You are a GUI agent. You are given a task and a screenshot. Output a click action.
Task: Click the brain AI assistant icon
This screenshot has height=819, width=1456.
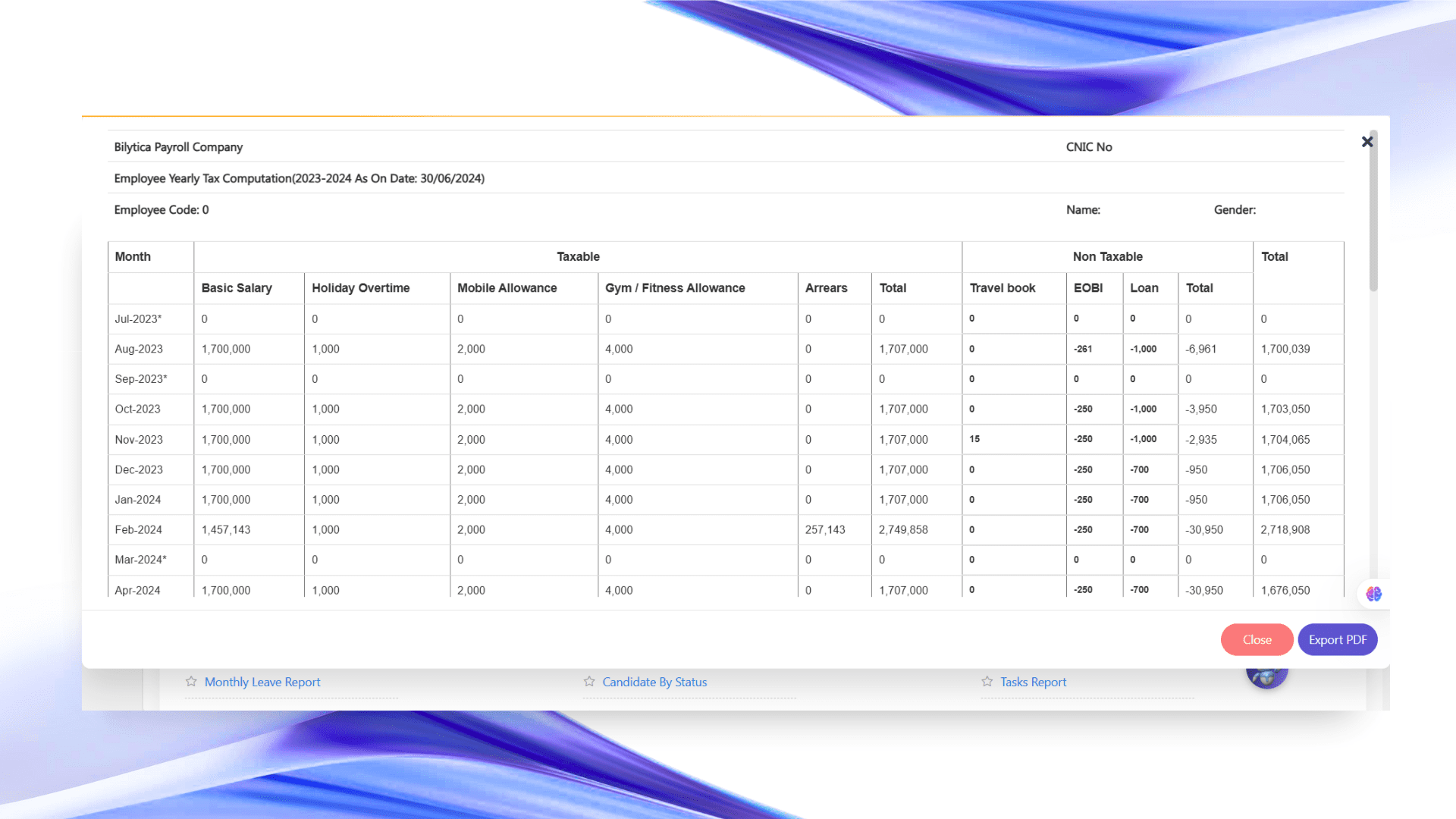click(1373, 594)
